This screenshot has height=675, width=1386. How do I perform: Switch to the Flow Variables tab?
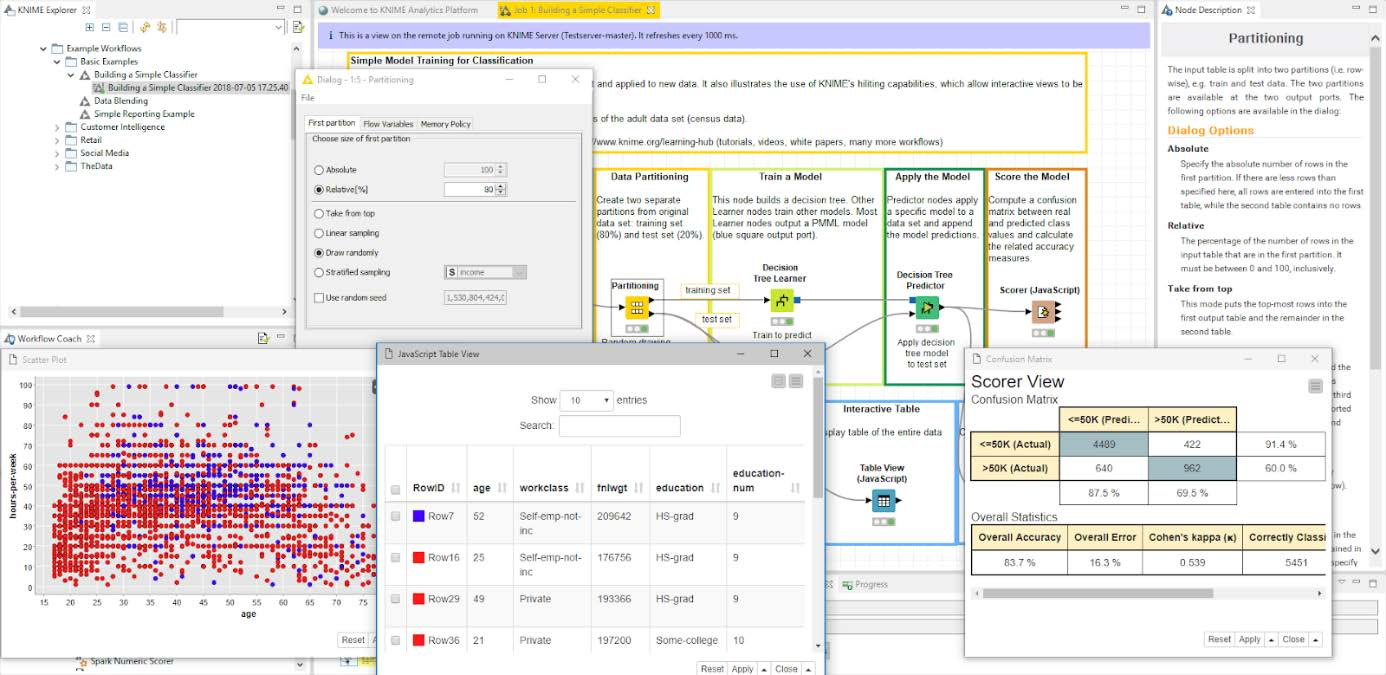(x=388, y=124)
